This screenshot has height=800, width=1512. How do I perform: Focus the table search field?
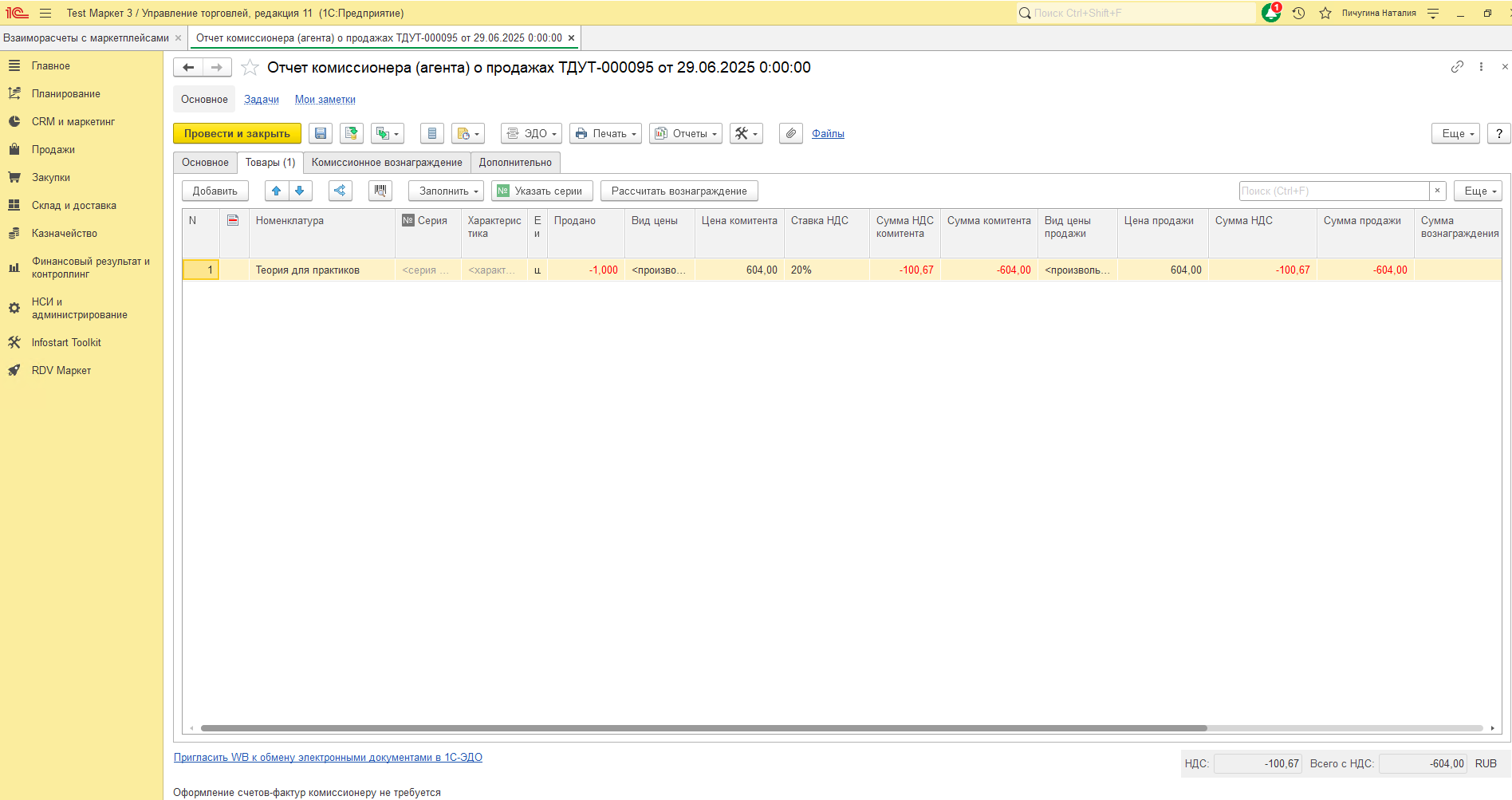[x=1333, y=191]
